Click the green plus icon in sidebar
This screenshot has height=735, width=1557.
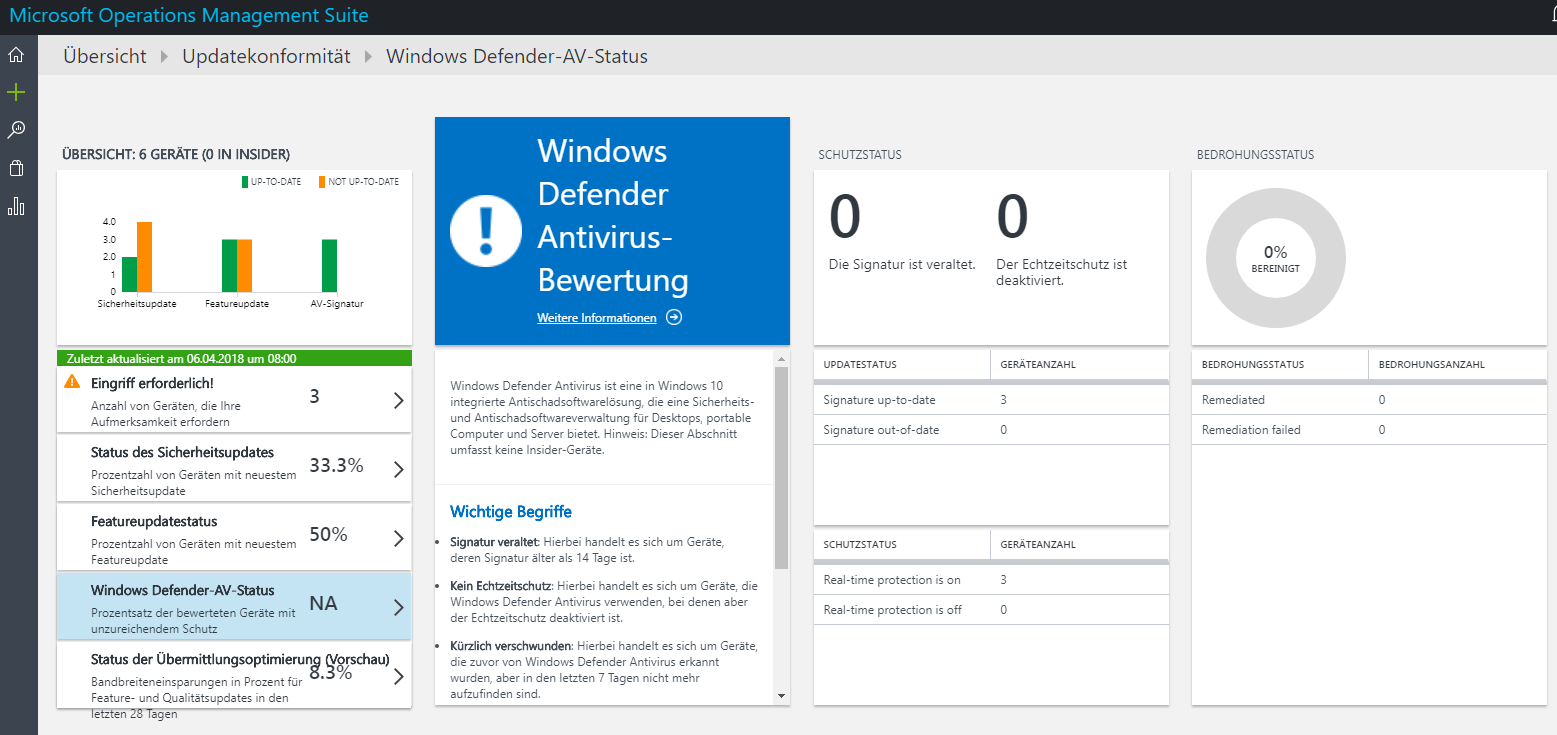(16, 93)
